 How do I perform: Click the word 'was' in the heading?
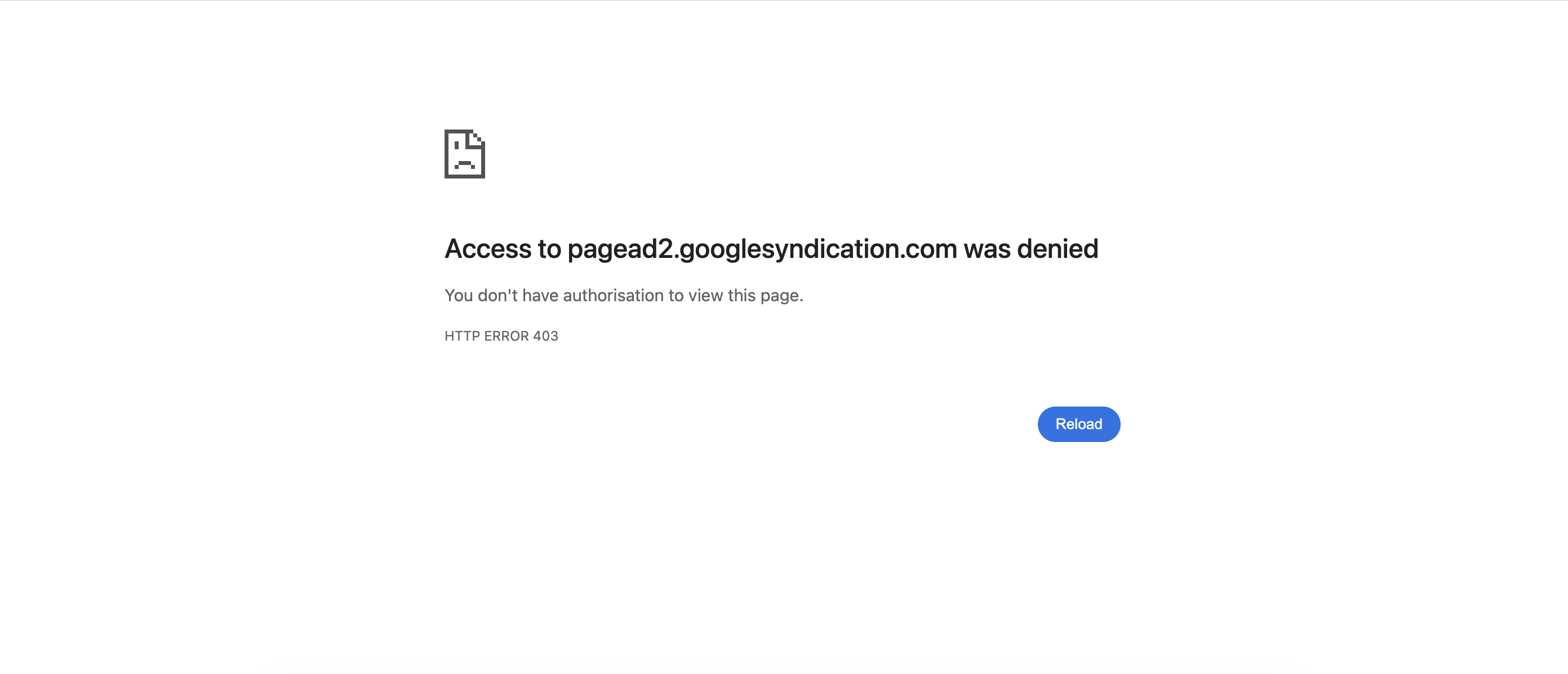(x=987, y=249)
